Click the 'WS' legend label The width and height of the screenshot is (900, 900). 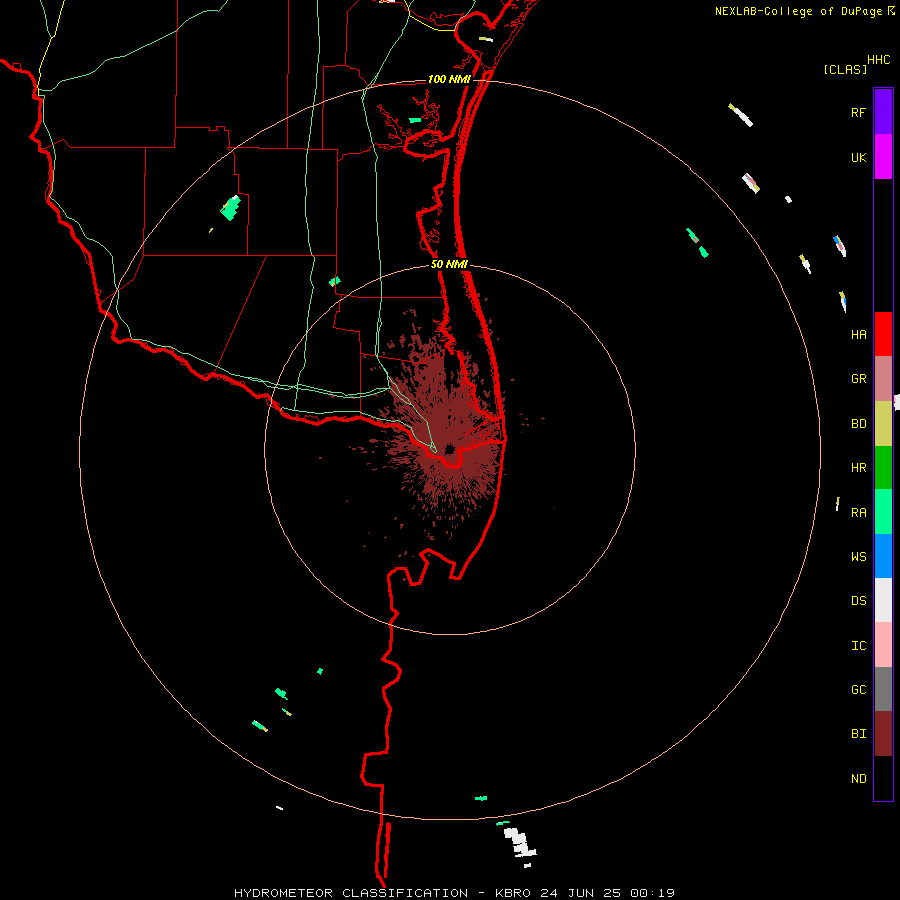click(858, 557)
